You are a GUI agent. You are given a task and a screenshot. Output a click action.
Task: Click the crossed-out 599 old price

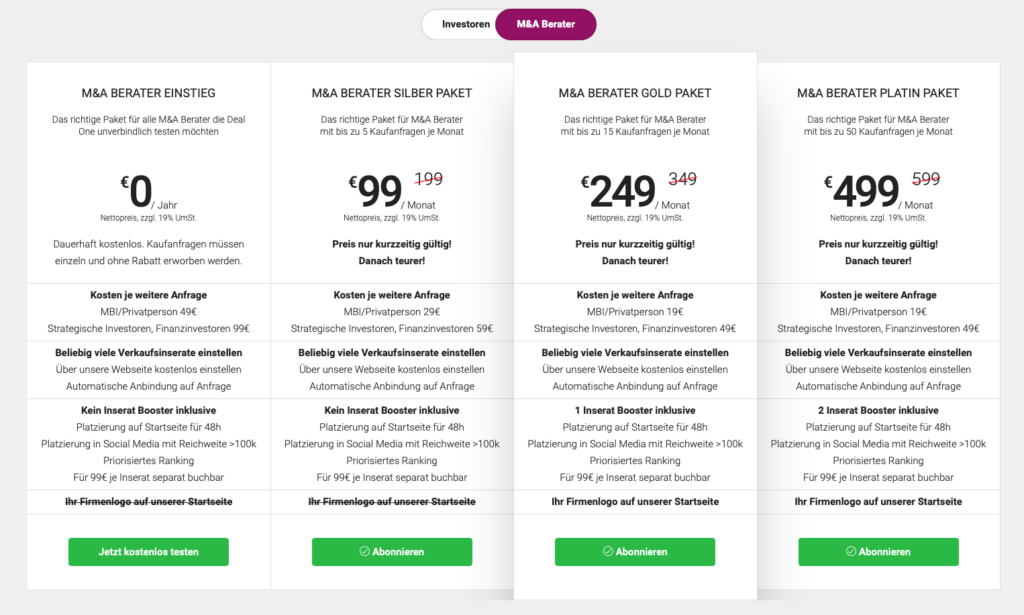(926, 178)
